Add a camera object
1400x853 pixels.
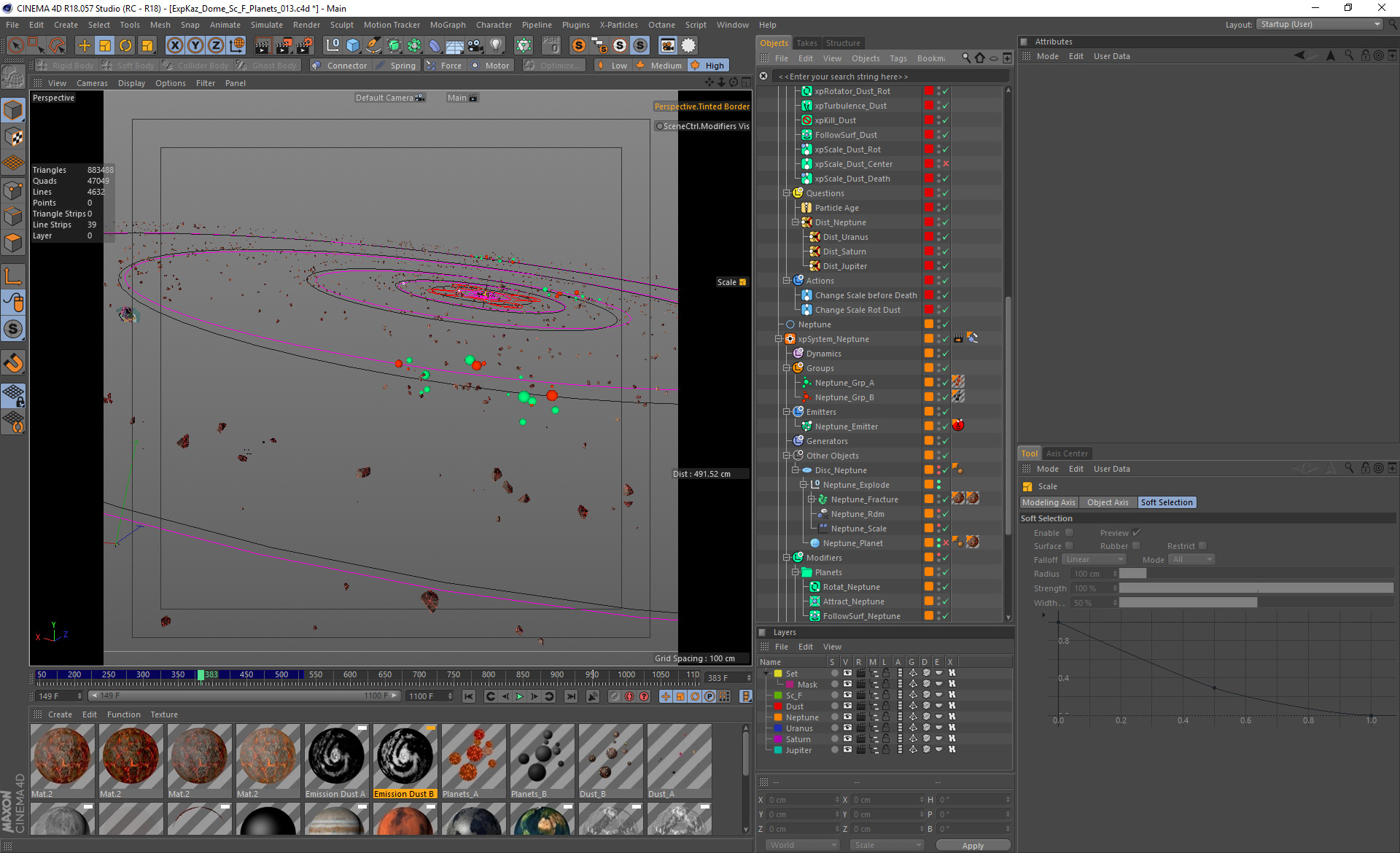click(475, 45)
